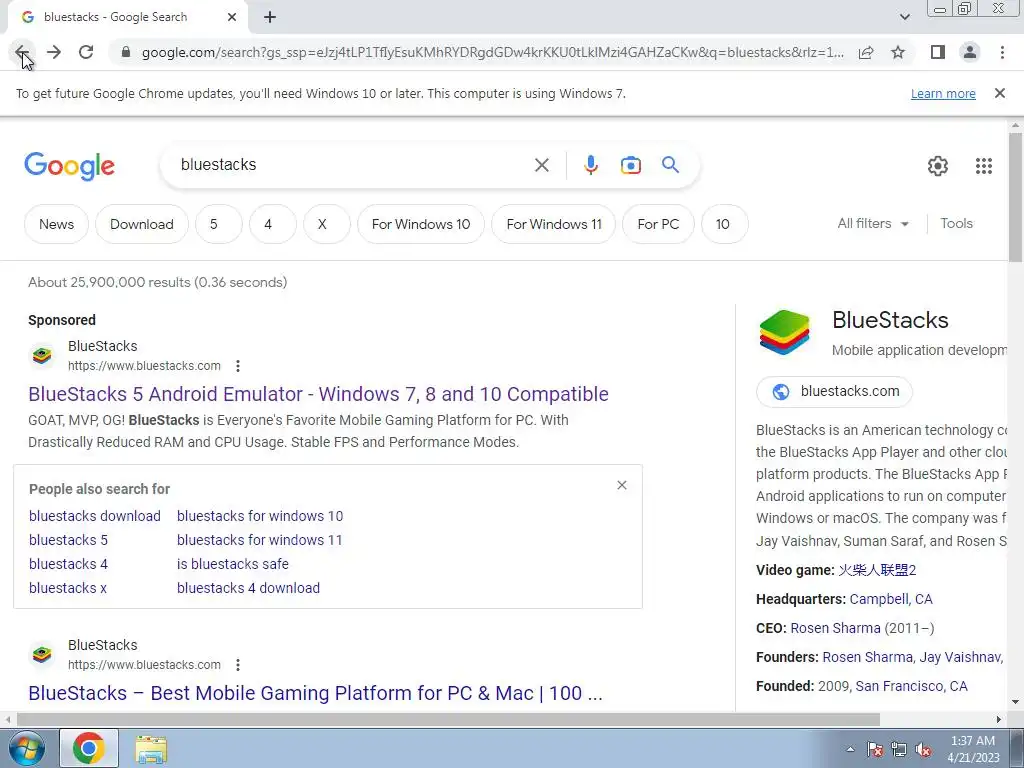Open bluestacks for windows 11 suggestion
1024x768 pixels.
(x=259, y=540)
